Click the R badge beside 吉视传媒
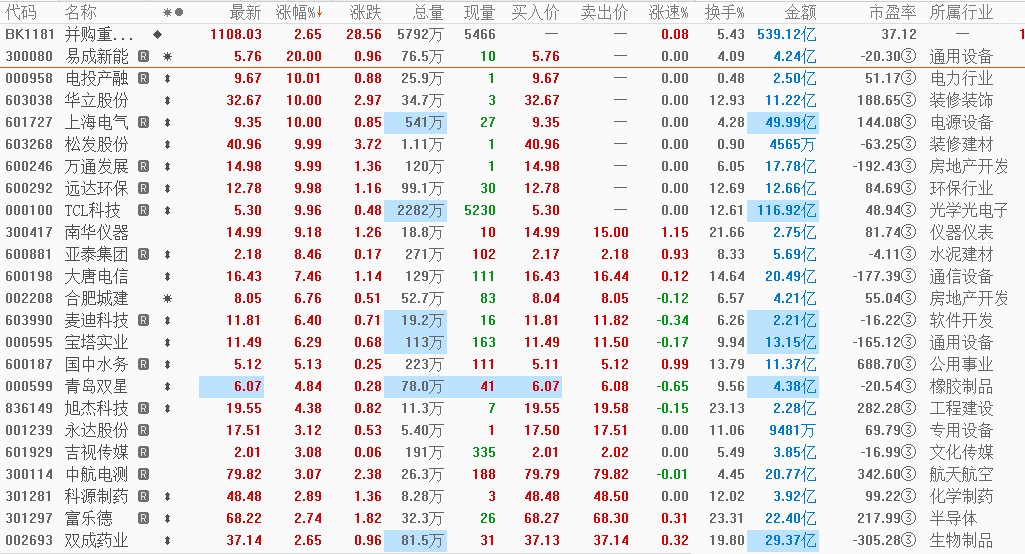 click(144, 452)
